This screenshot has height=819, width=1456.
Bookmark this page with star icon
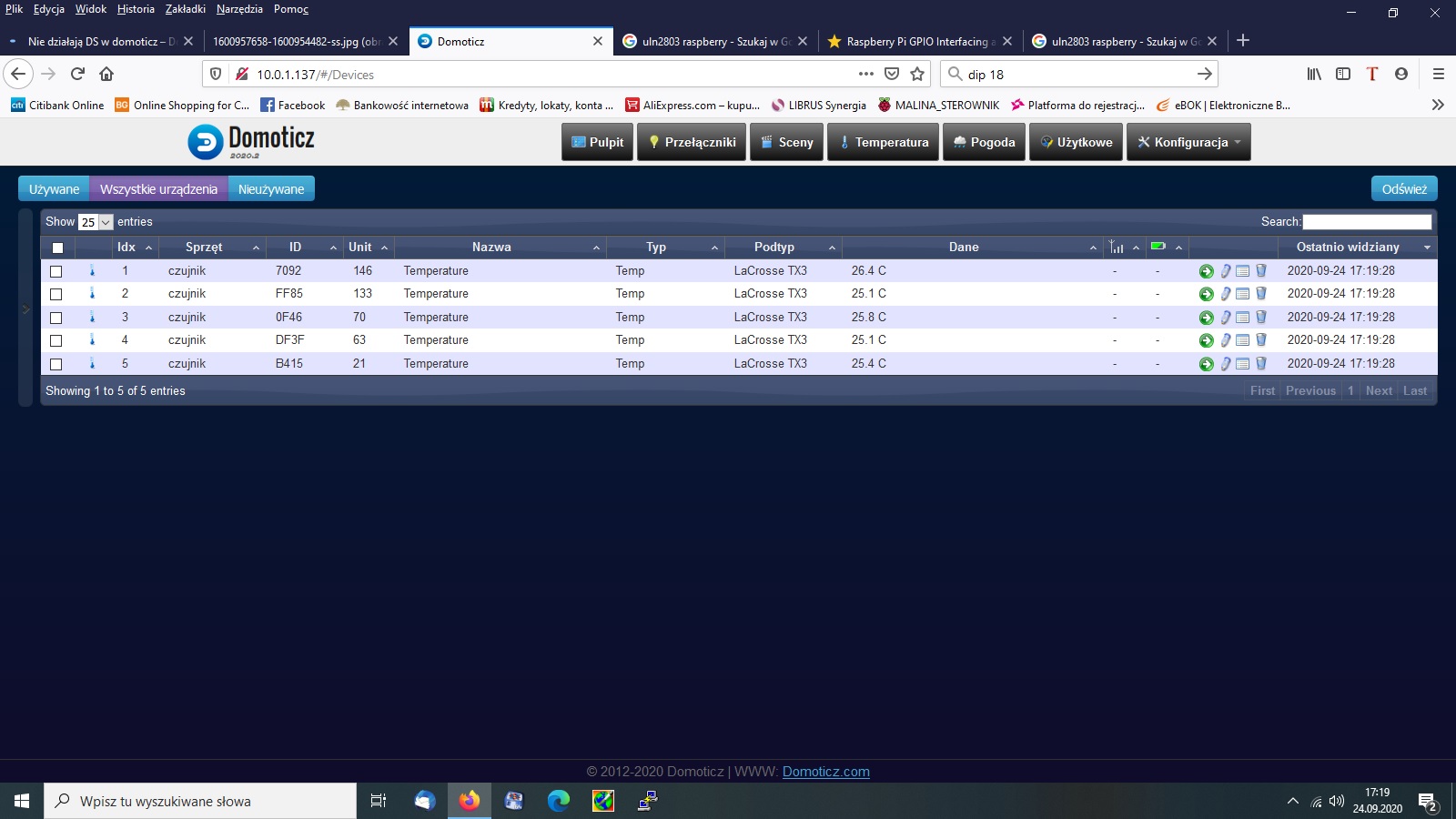pos(917,75)
